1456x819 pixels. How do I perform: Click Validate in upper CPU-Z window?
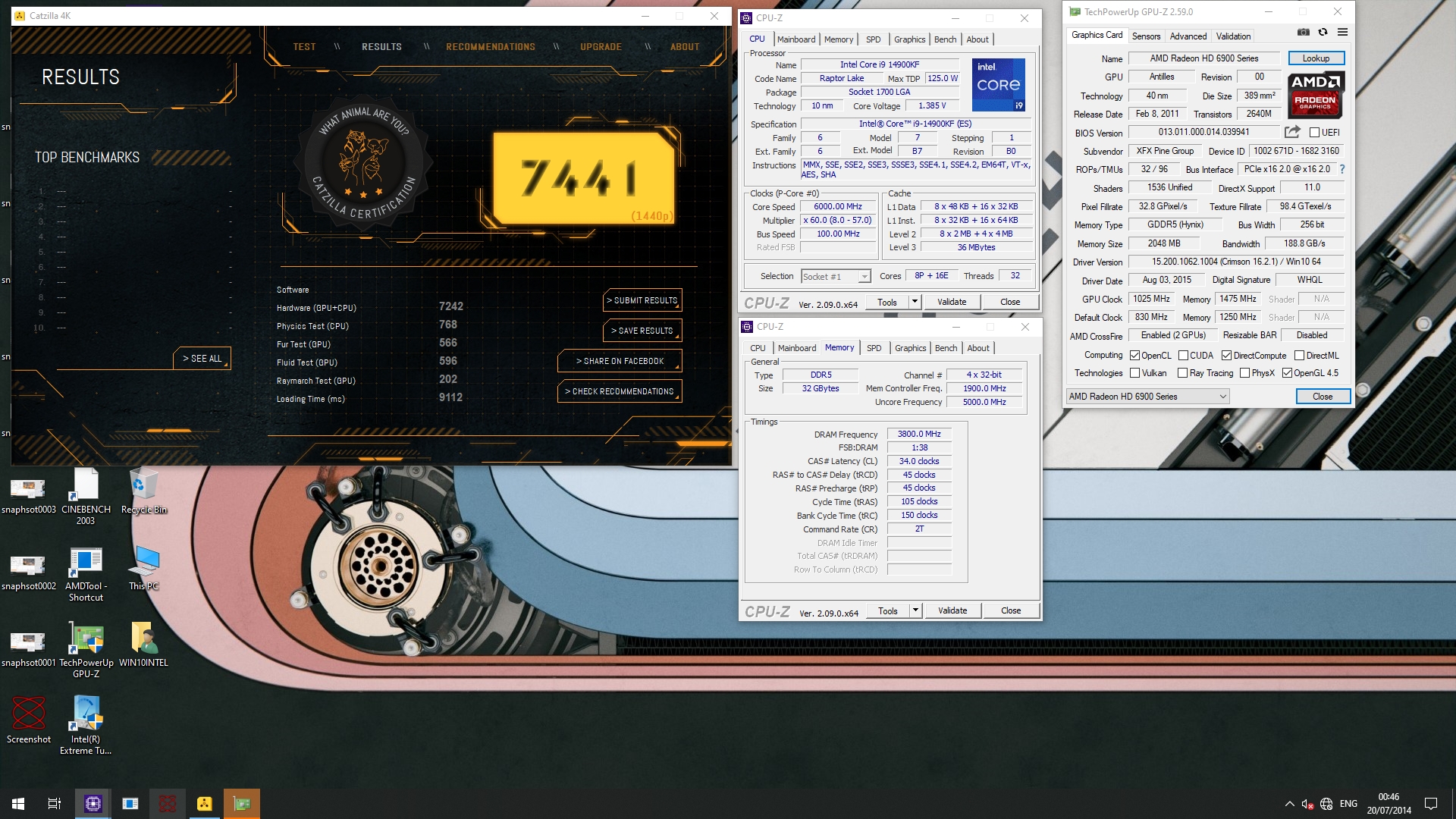[952, 302]
